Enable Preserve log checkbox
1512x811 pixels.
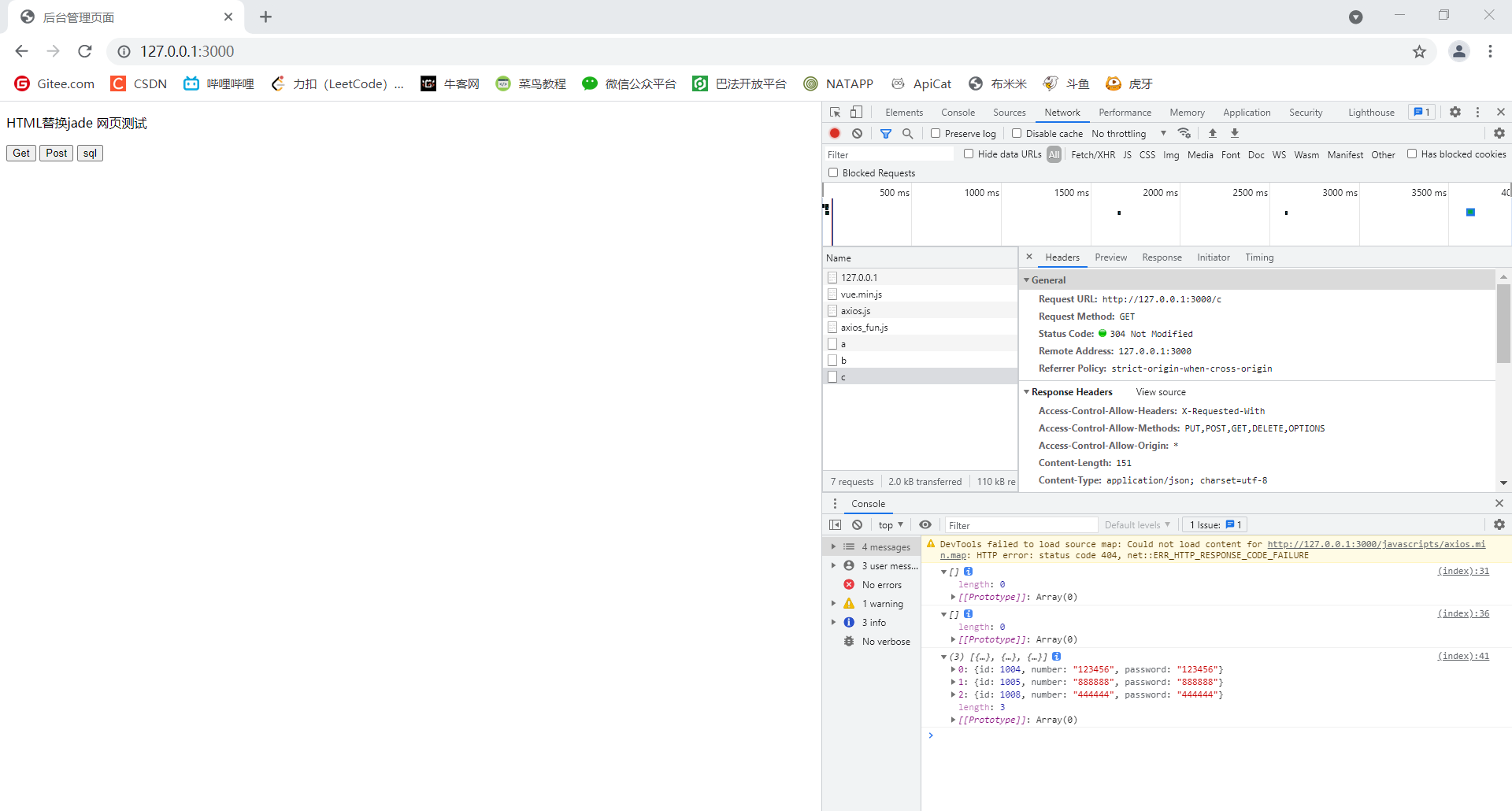pos(936,134)
